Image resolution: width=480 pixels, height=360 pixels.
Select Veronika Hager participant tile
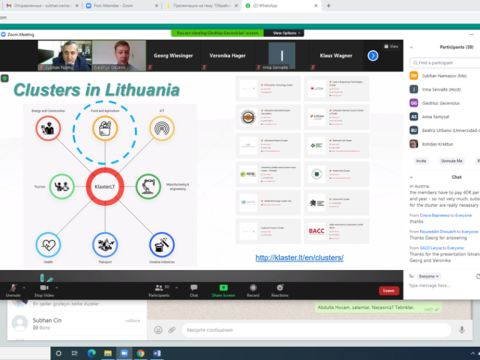[227, 56]
